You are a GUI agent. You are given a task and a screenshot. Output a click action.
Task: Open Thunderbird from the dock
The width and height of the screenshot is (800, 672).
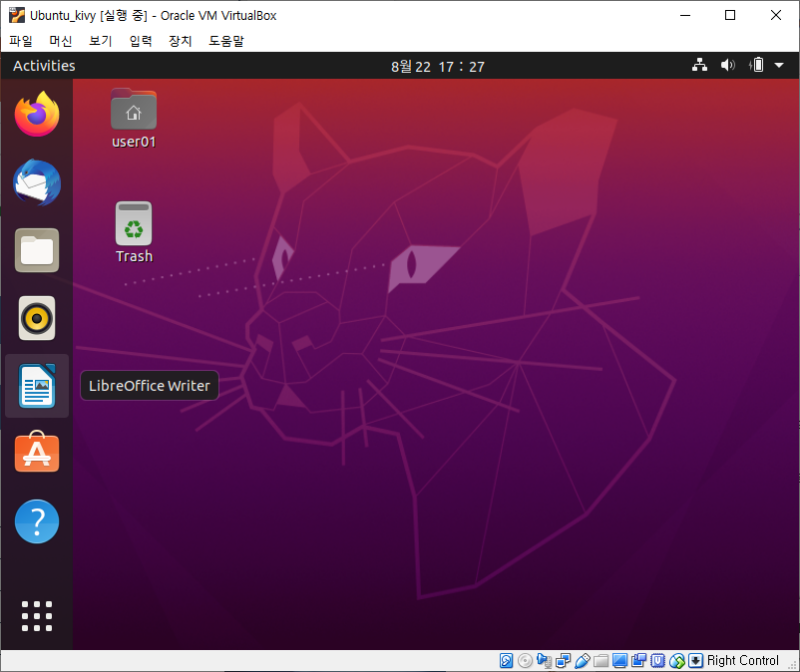pos(36,183)
